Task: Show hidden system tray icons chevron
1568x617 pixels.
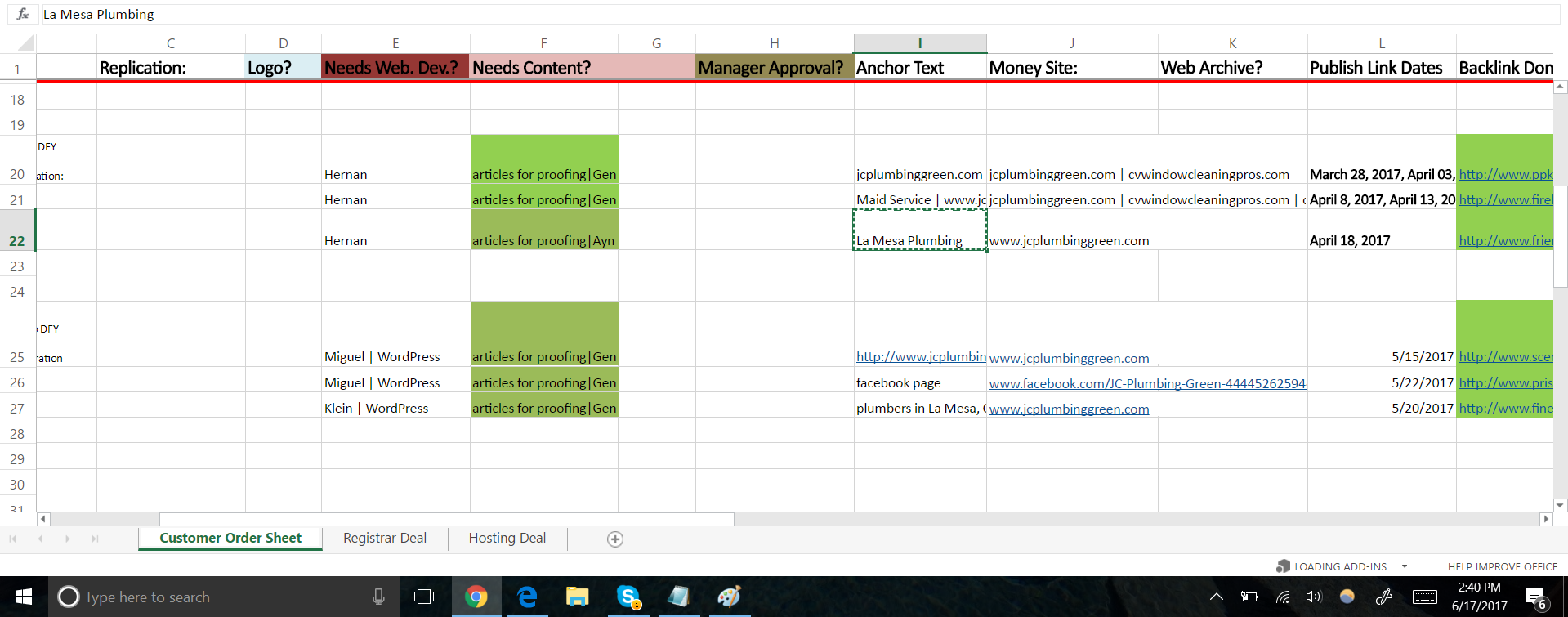Action: [1216, 597]
